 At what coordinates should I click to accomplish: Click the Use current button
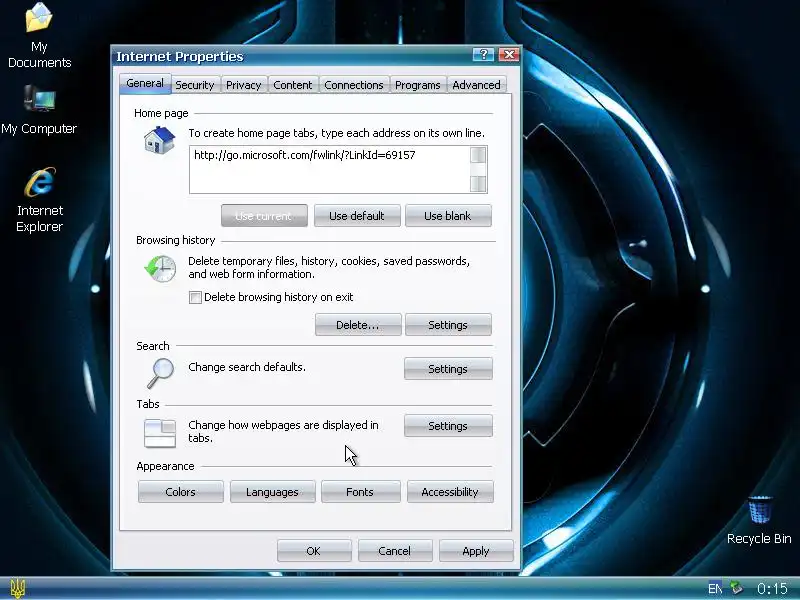pos(264,216)
